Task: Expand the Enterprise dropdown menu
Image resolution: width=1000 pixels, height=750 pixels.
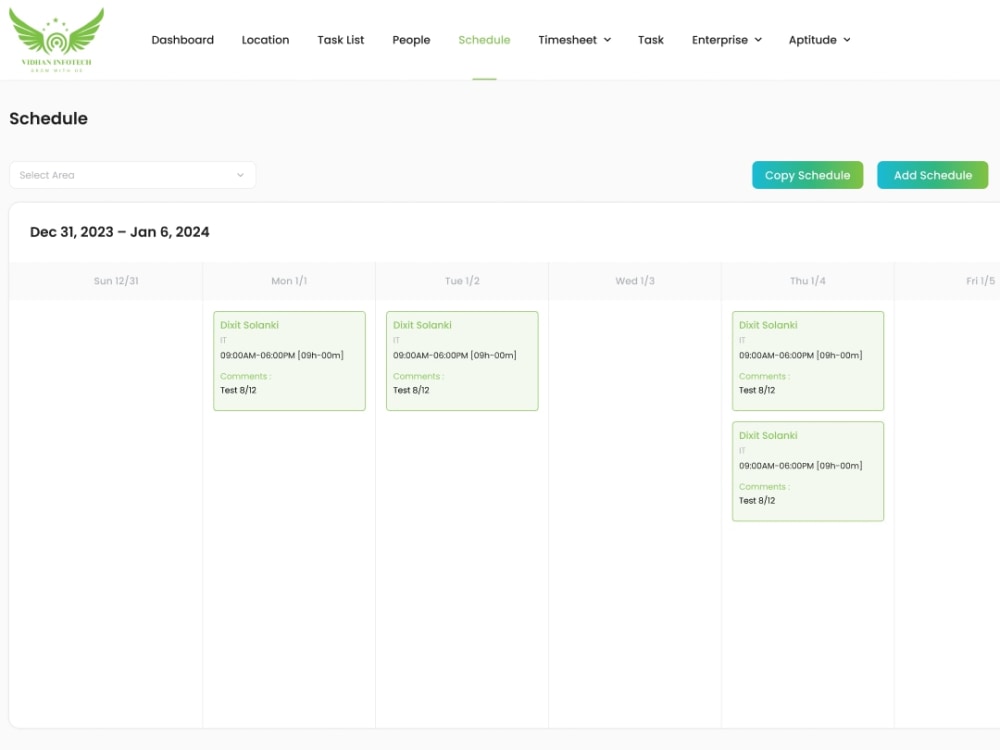Action: (727, 40)
